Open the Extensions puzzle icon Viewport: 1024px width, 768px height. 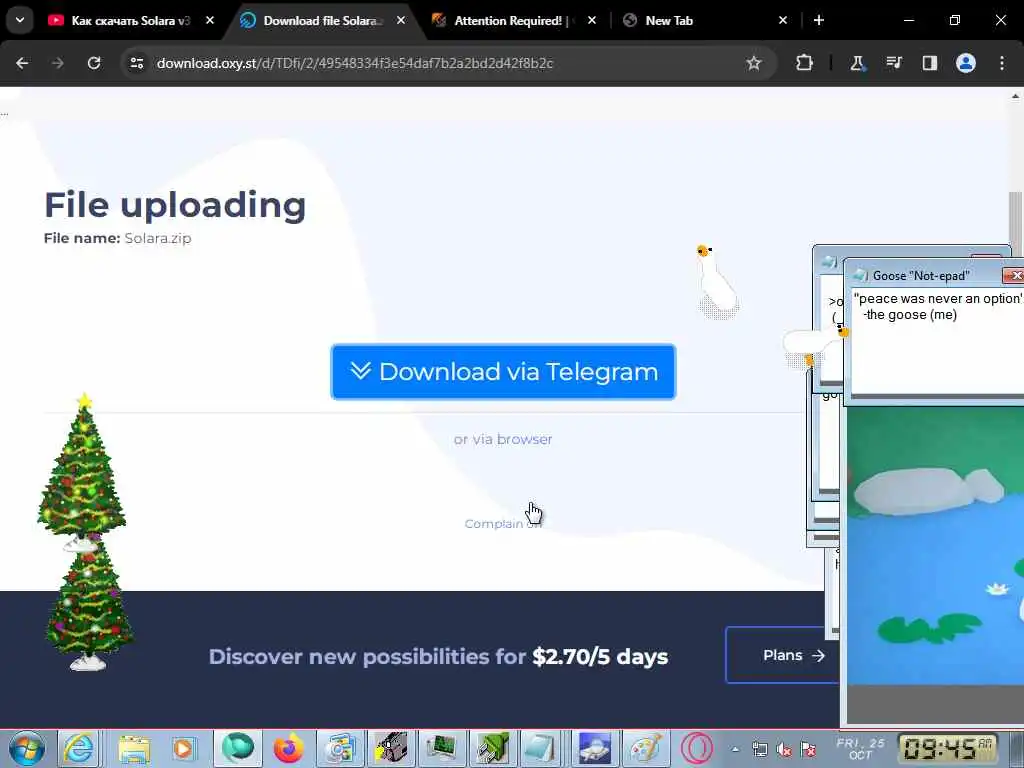(804, 63)
